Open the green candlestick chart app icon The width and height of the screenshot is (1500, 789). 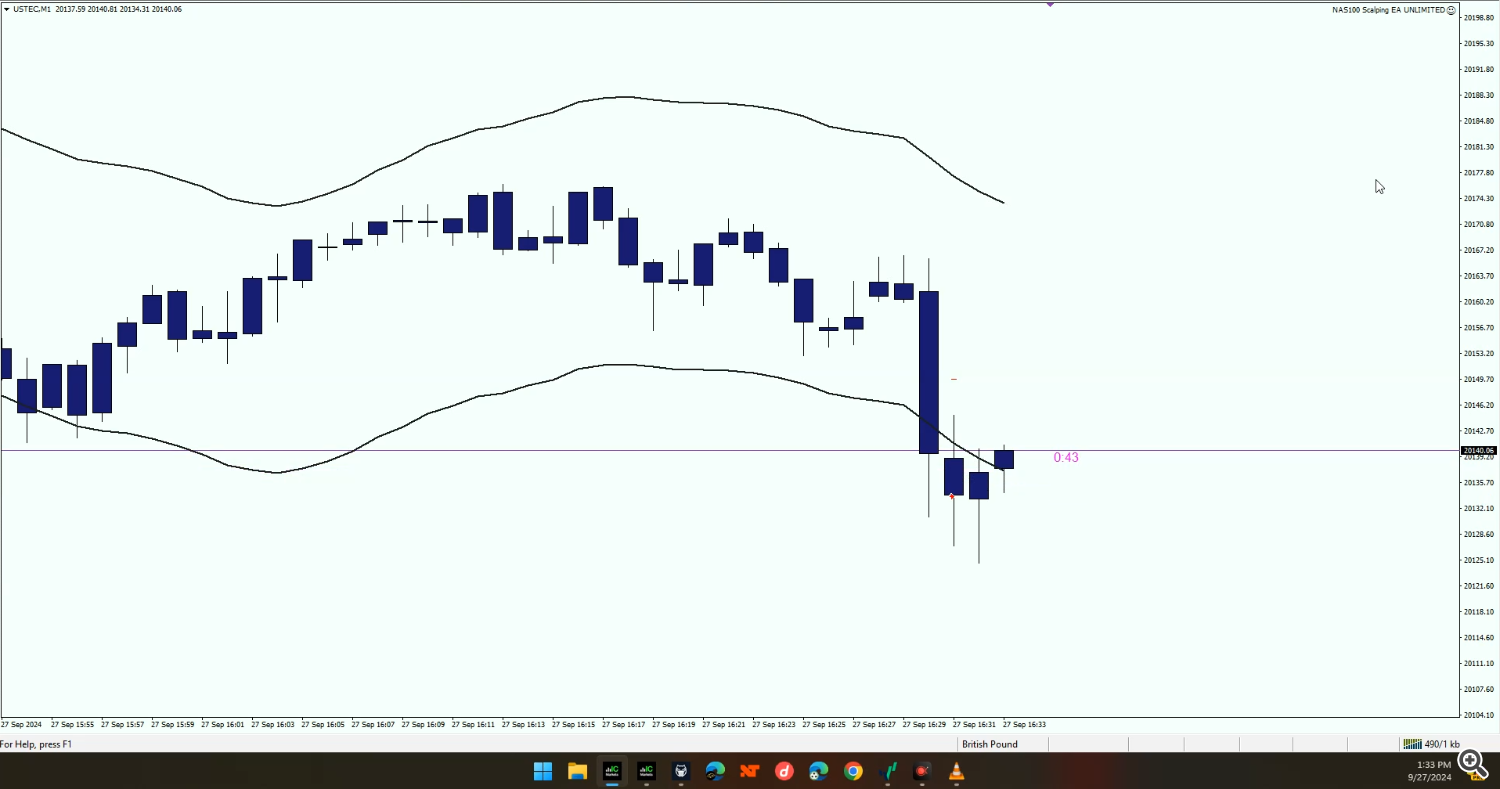click(x=888, y=771)
